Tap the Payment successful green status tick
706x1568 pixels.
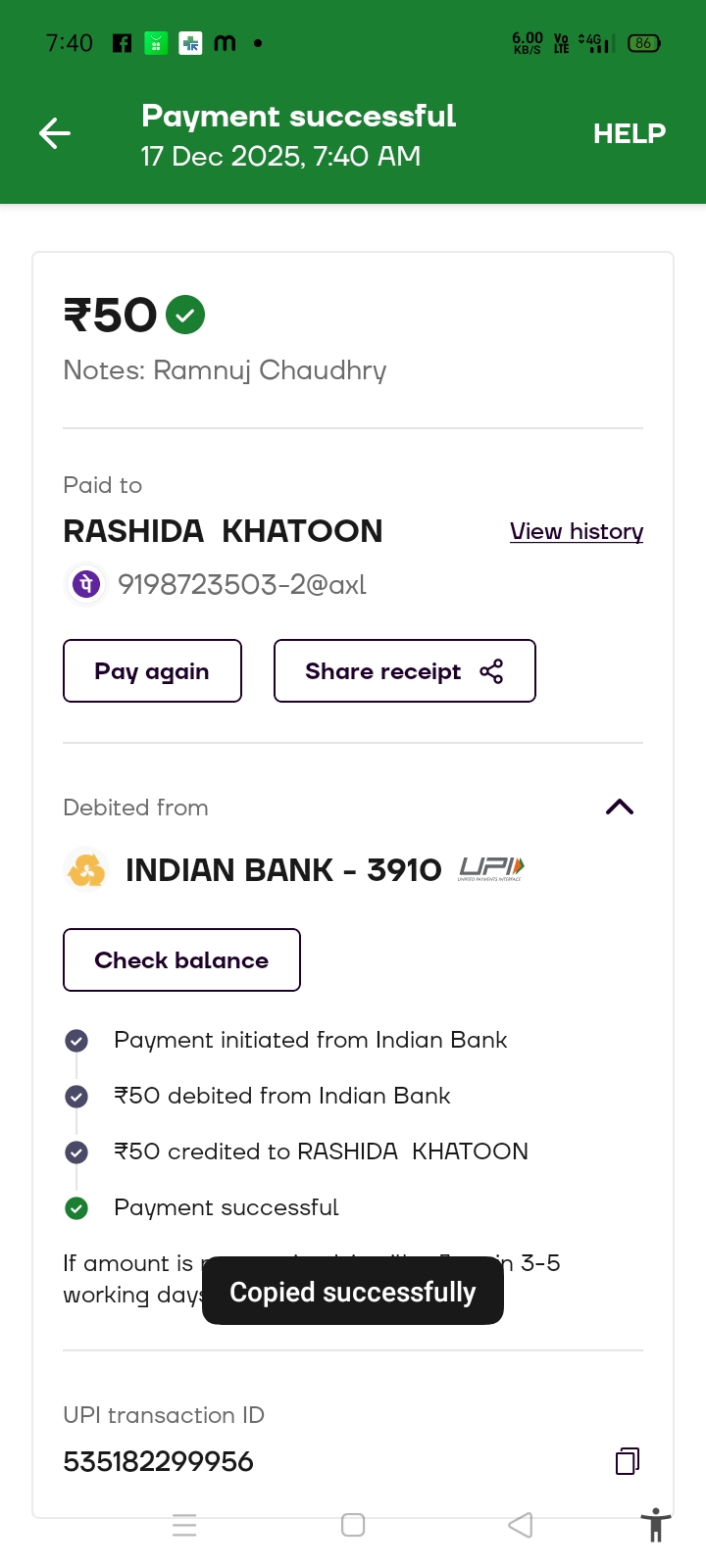[76, 1208]
